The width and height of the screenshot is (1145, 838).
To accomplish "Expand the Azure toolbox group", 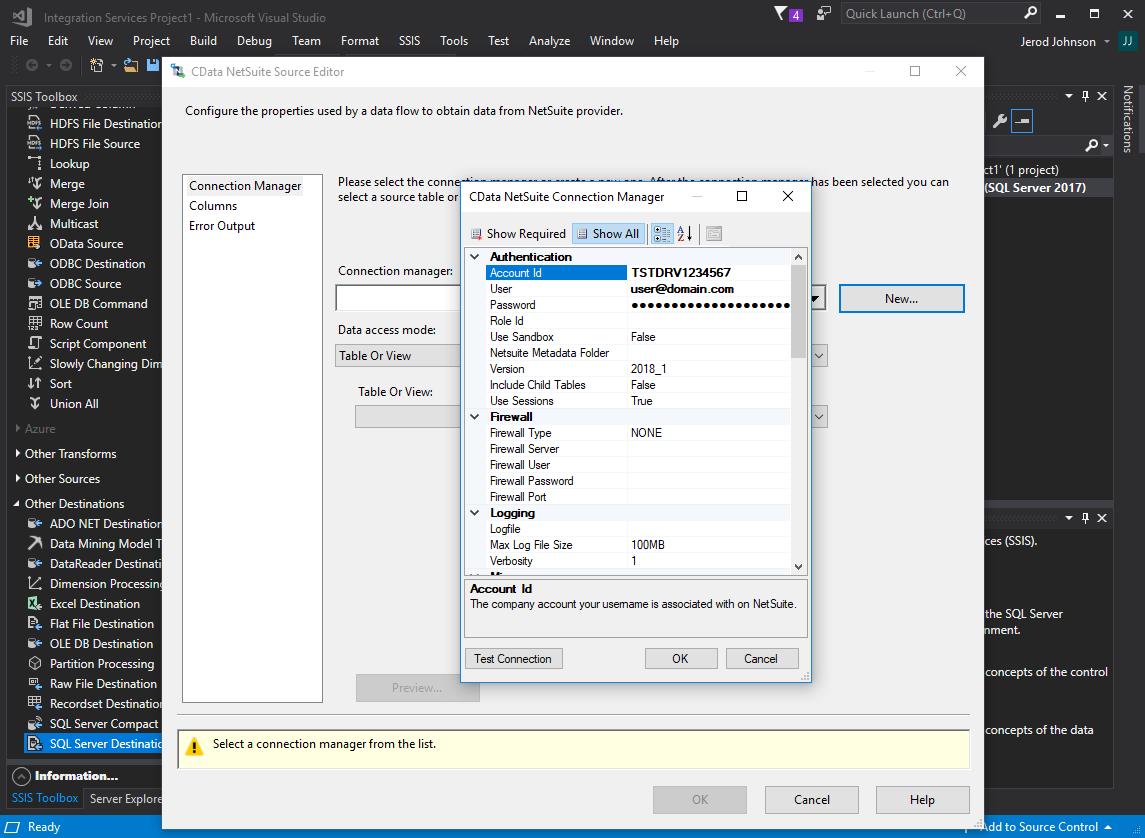I will 18,428.
